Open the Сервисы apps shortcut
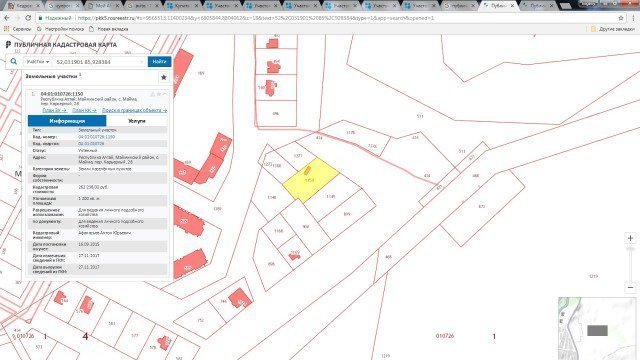The width and height of the screenshot is (640, 360). (x=18, y=29)
